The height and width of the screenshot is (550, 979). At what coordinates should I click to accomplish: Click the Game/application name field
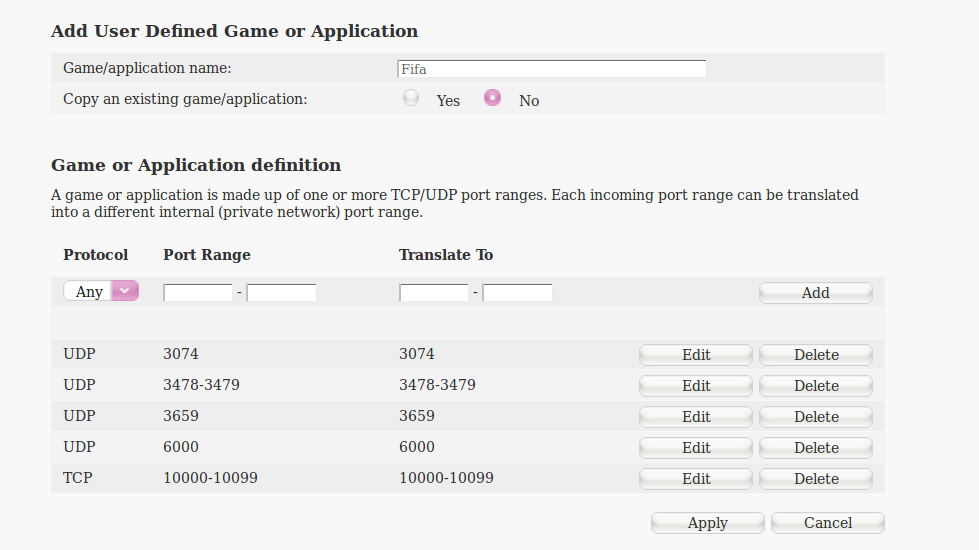(551, 69)
